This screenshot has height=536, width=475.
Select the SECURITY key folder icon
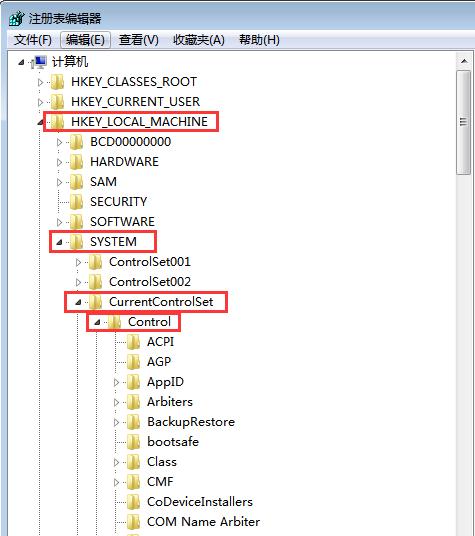(77, 202)
